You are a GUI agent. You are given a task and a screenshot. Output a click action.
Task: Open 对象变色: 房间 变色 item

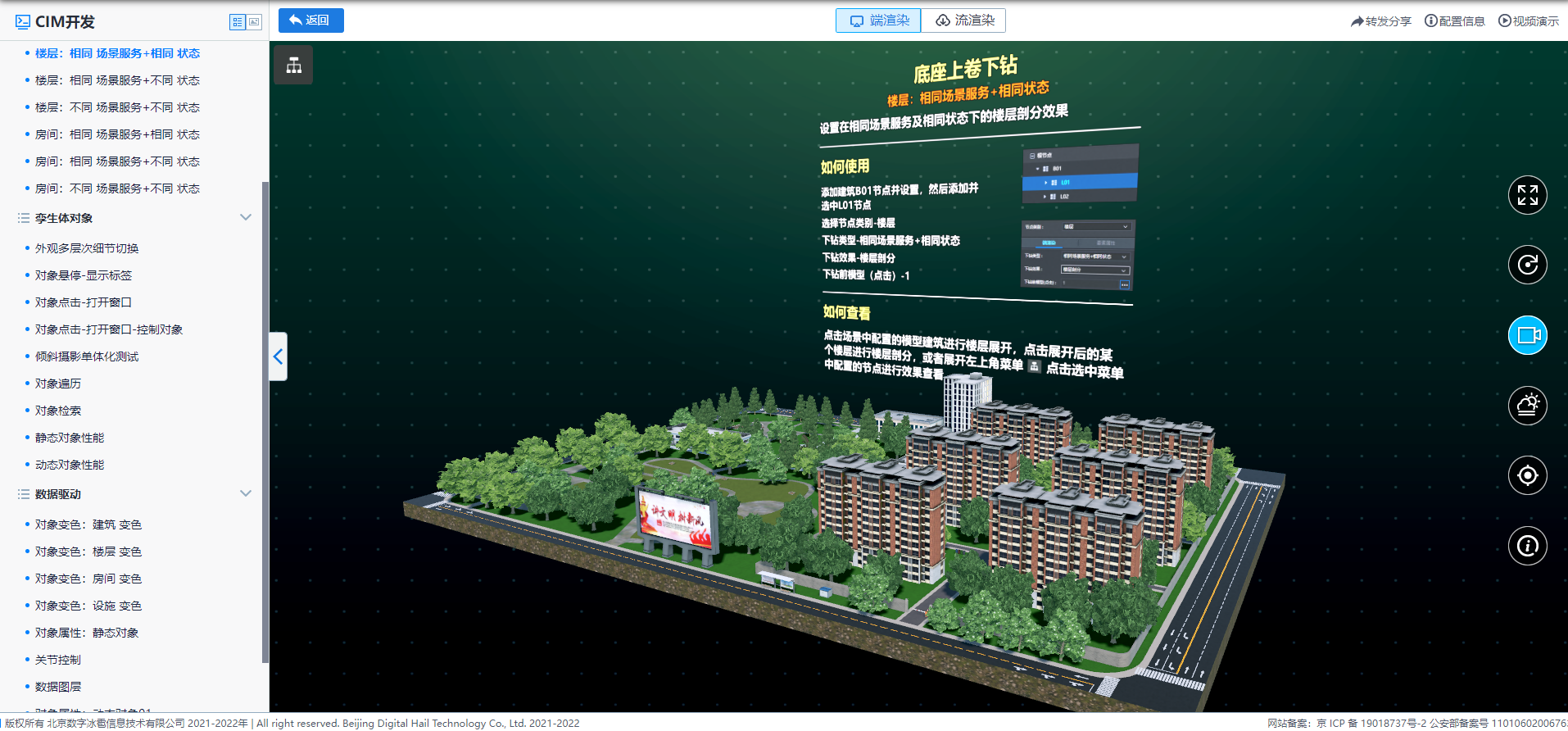(x=88, y=579)
